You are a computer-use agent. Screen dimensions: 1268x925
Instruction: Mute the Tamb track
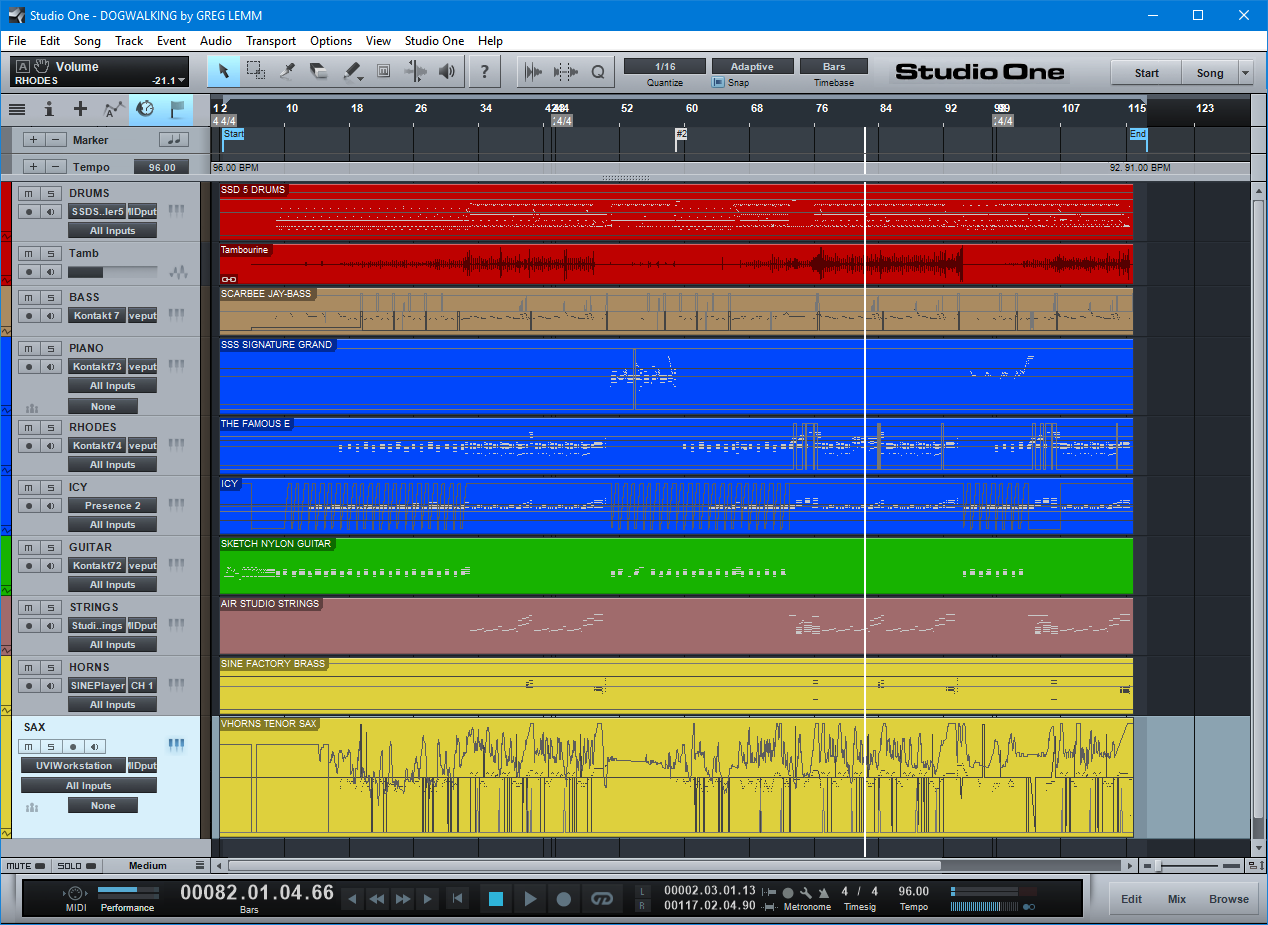click(x=28, y=253)
